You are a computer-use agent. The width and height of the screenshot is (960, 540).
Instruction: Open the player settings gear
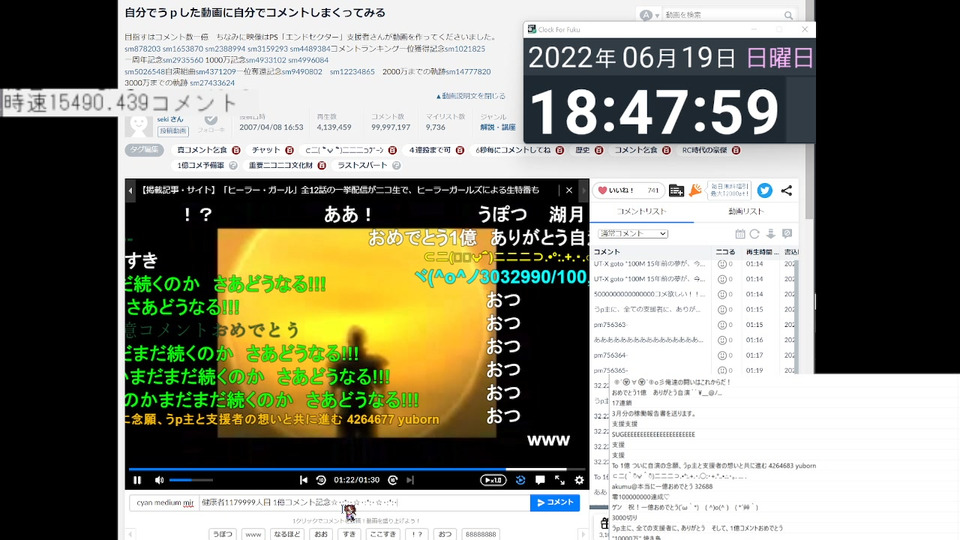click(x=579, y=480)
